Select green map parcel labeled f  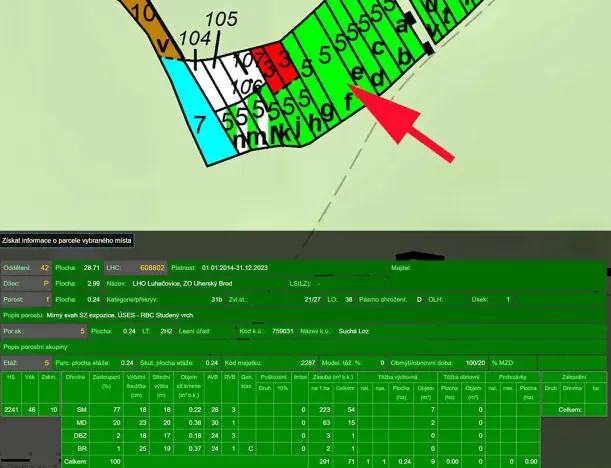[x=347, y=100]
